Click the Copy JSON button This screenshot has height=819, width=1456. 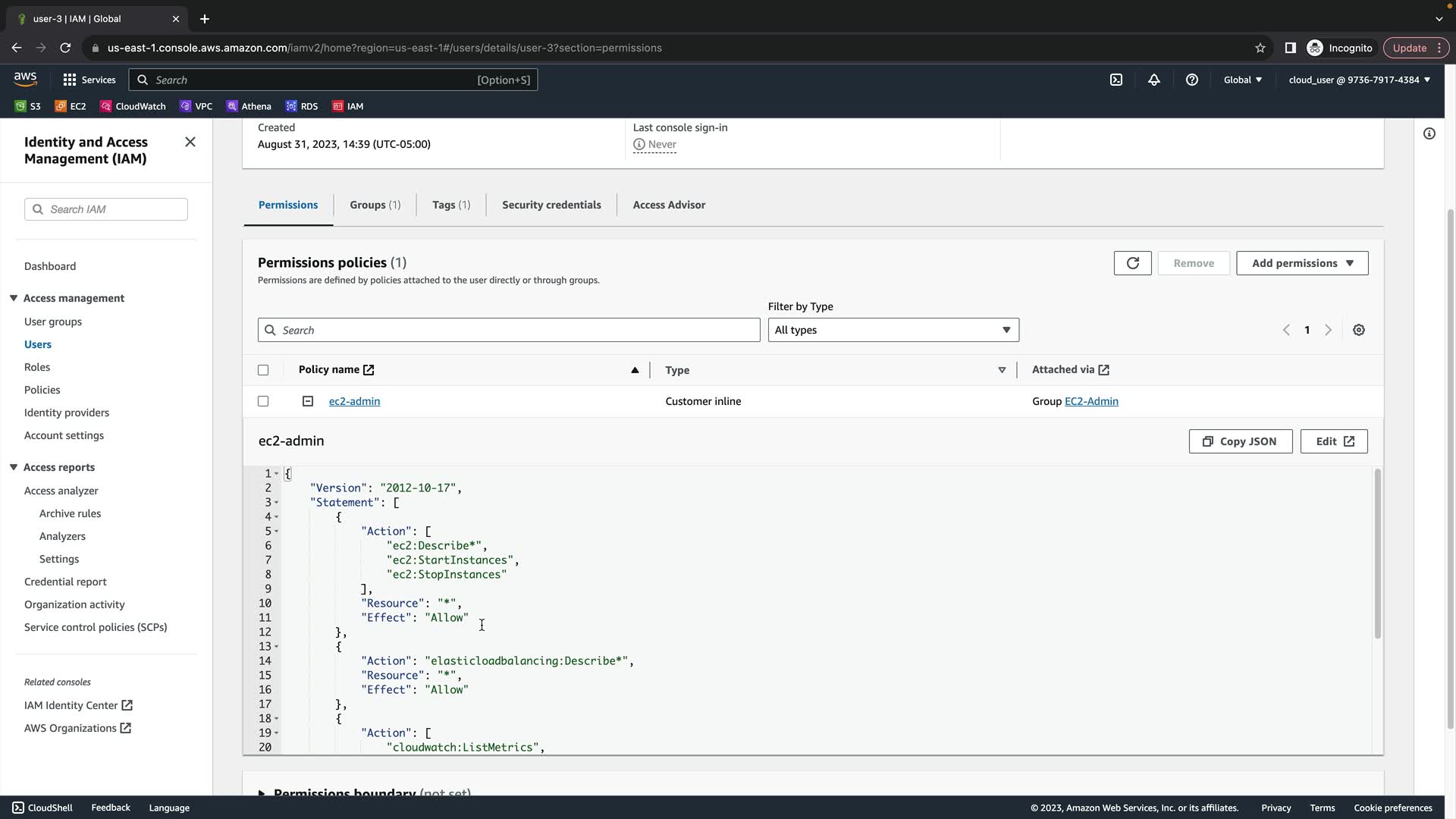coord(1240,441)
